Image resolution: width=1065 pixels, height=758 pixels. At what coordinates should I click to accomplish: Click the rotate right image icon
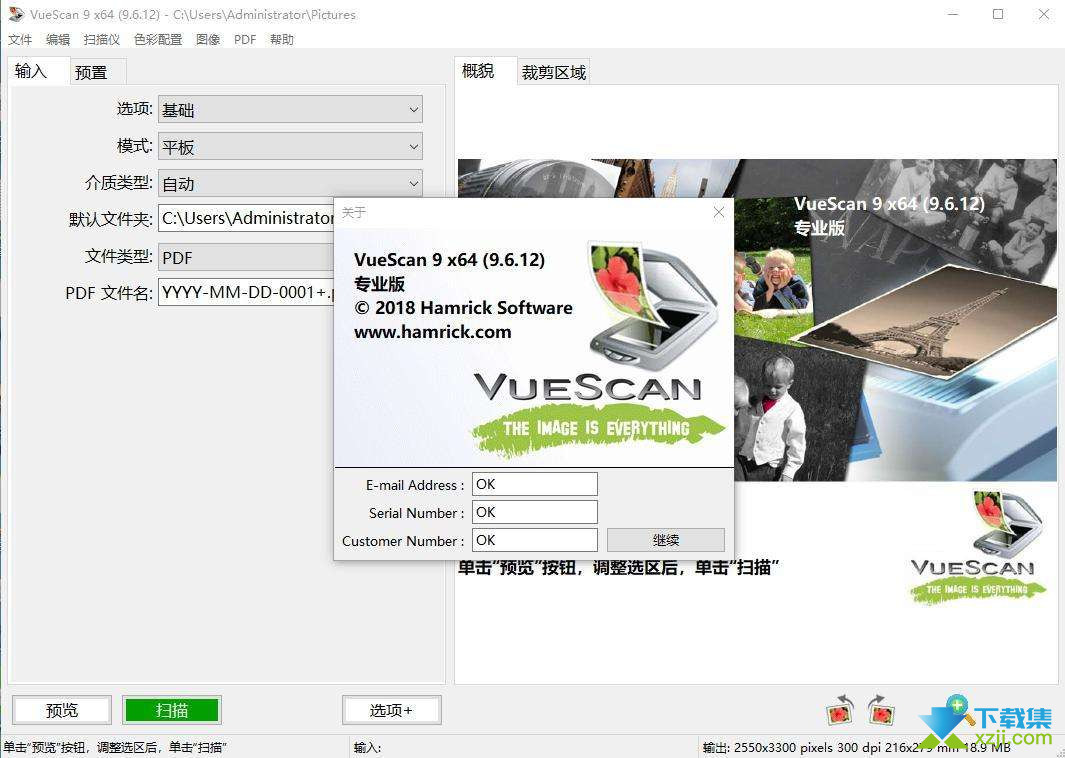[882, 710]
